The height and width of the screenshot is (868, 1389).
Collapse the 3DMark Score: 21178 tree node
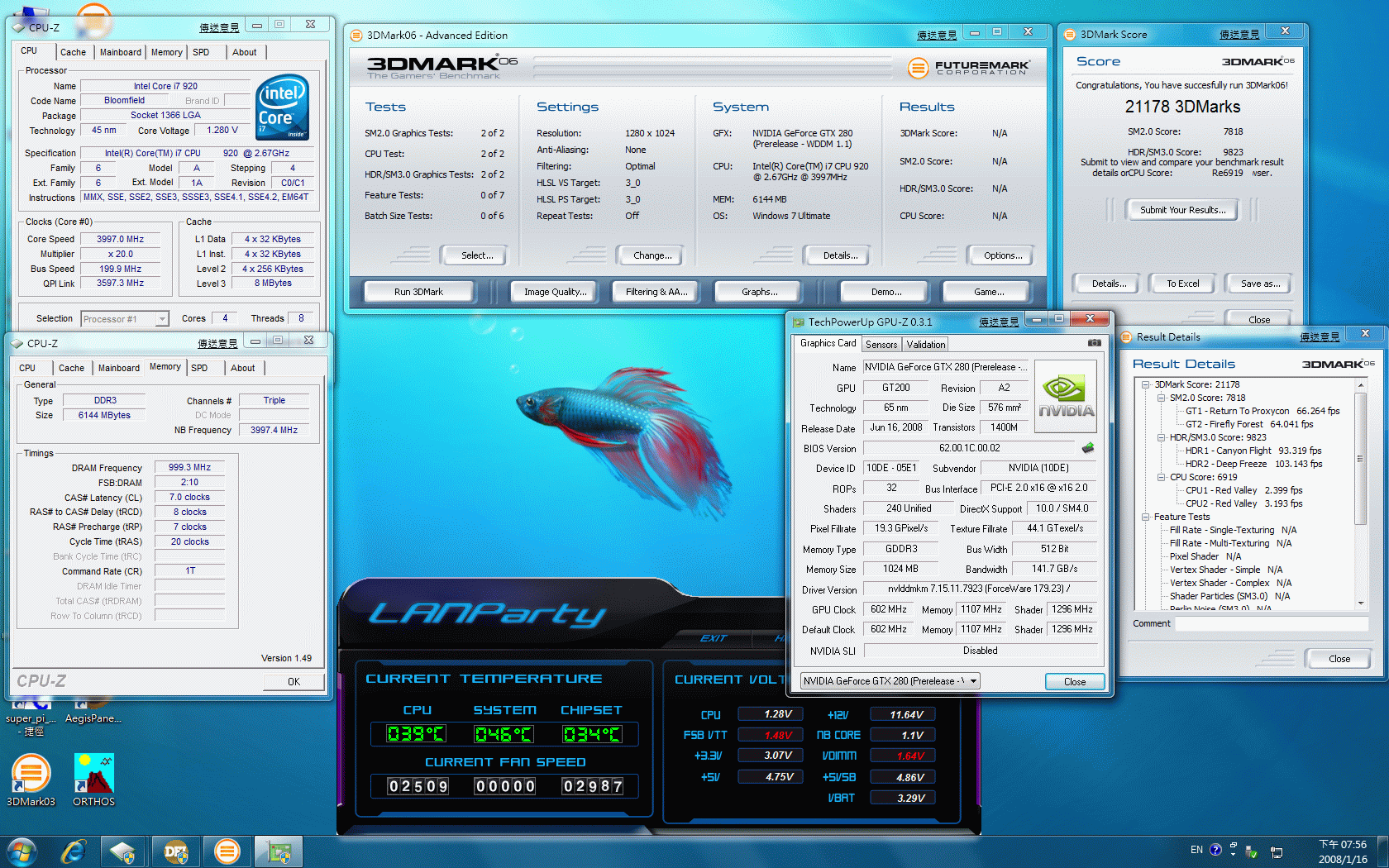click(x=1146, y=384)
